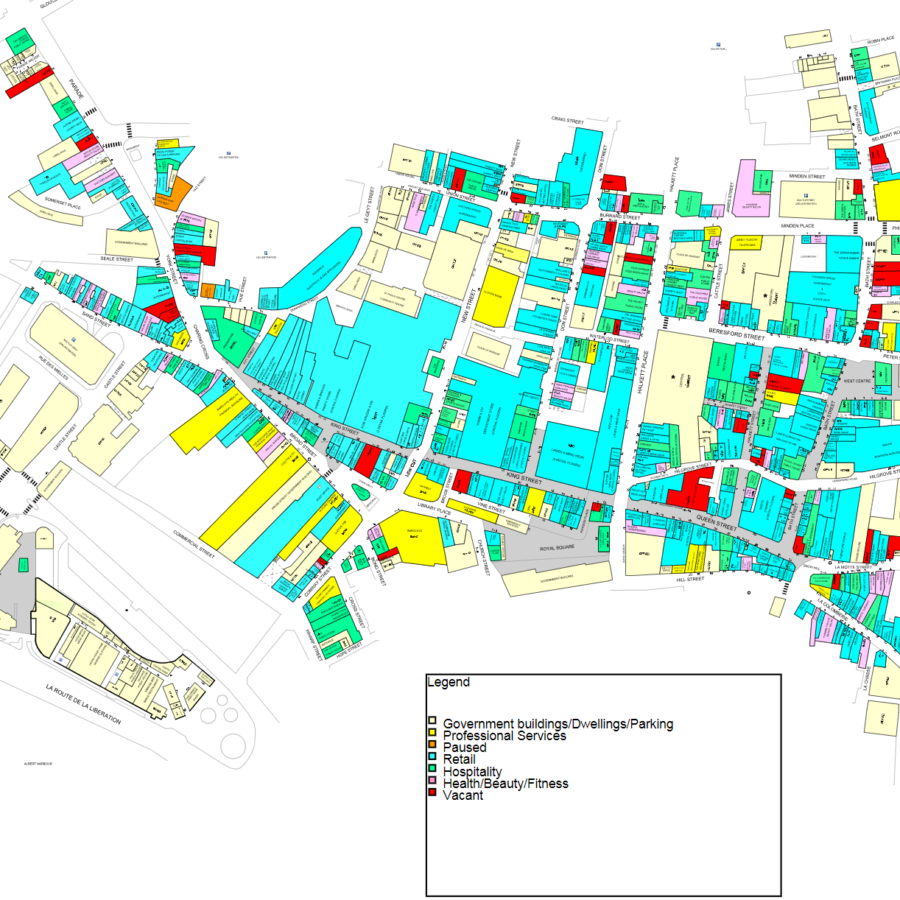Click the 'BOND STREET' map label
The width and height of the screenshot is (900, 900).
pos(377,571)
